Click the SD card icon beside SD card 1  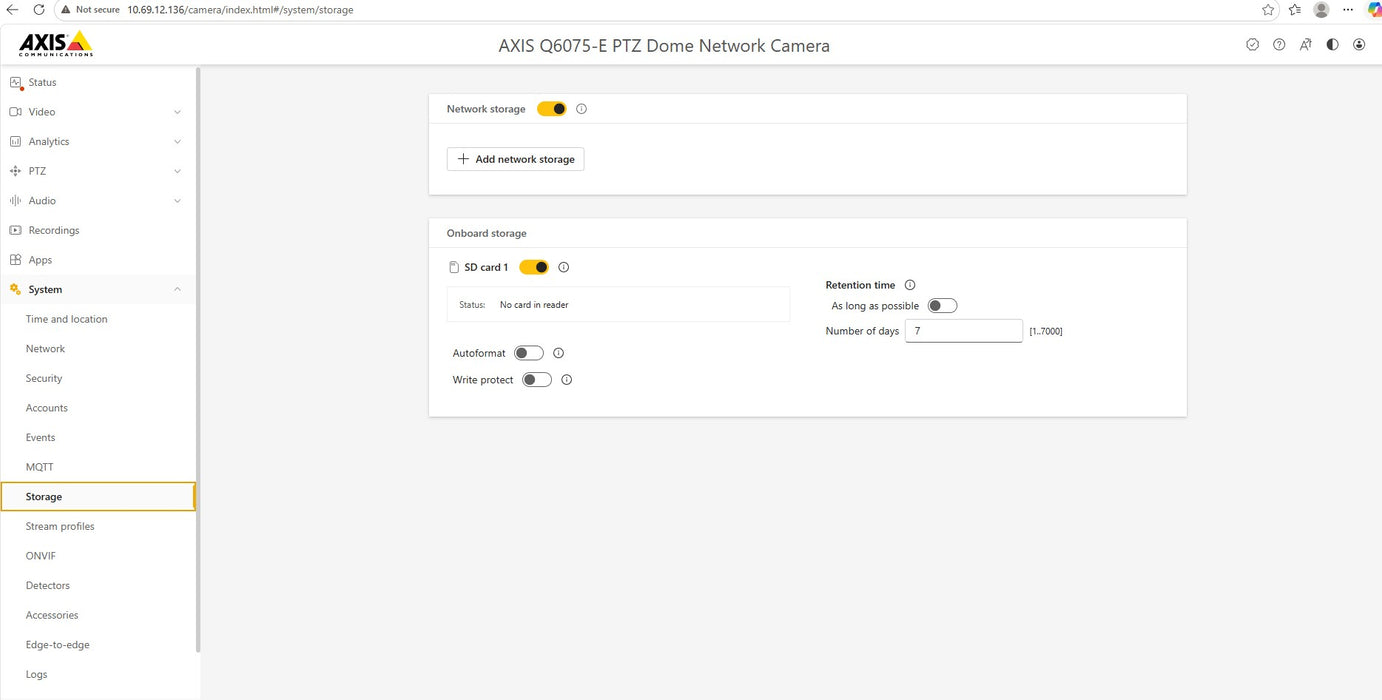454,267
